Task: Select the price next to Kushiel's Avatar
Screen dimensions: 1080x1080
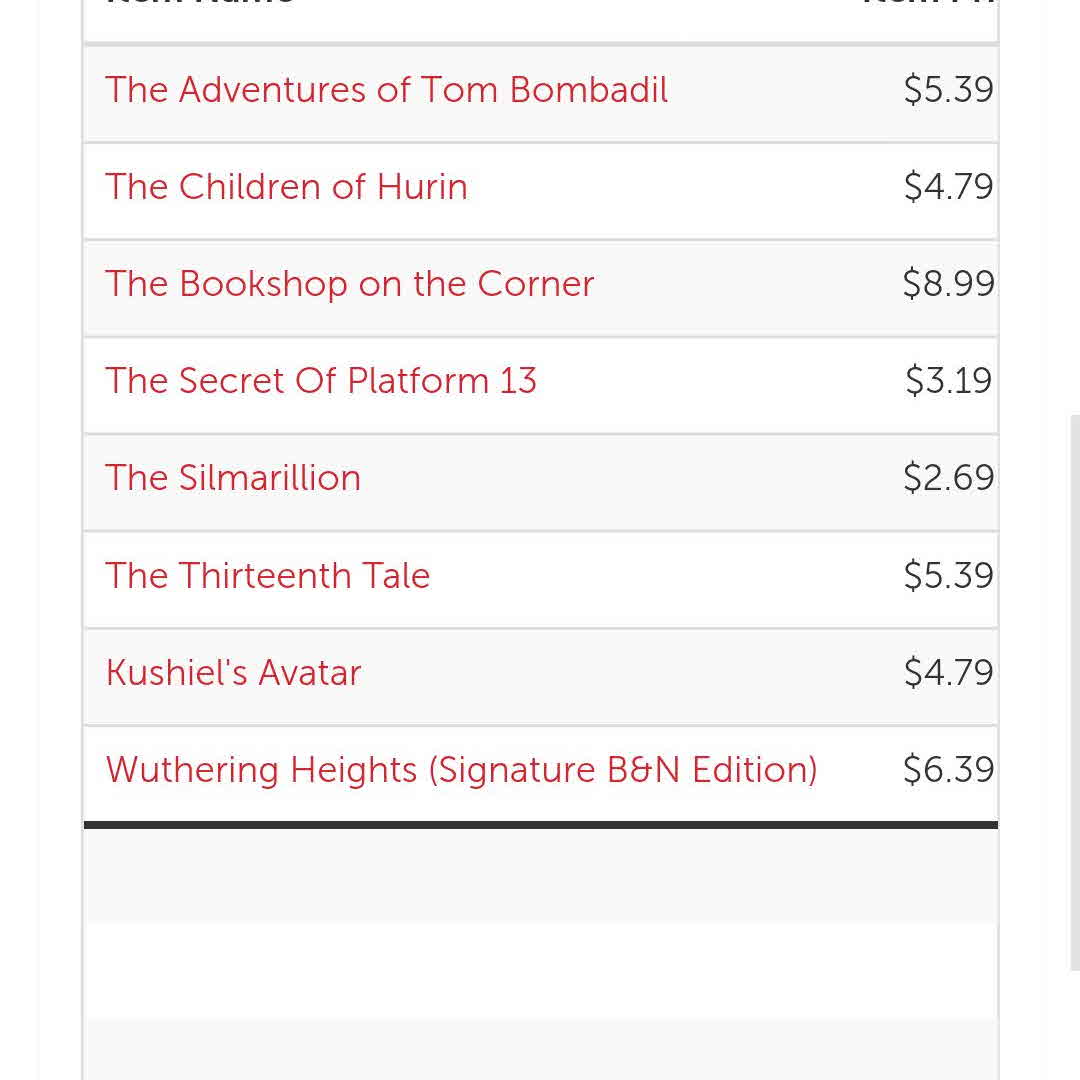Action: tap(948, 673)
